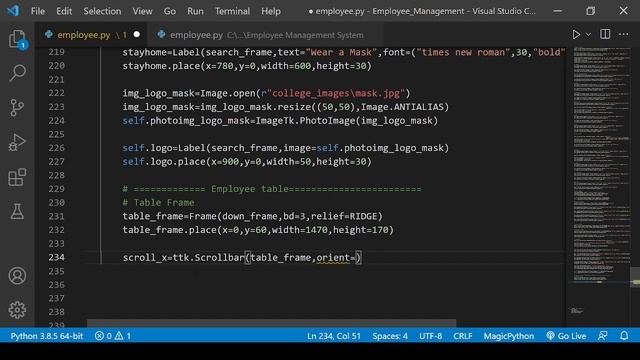Open the Edit menu

click(64, 11)
